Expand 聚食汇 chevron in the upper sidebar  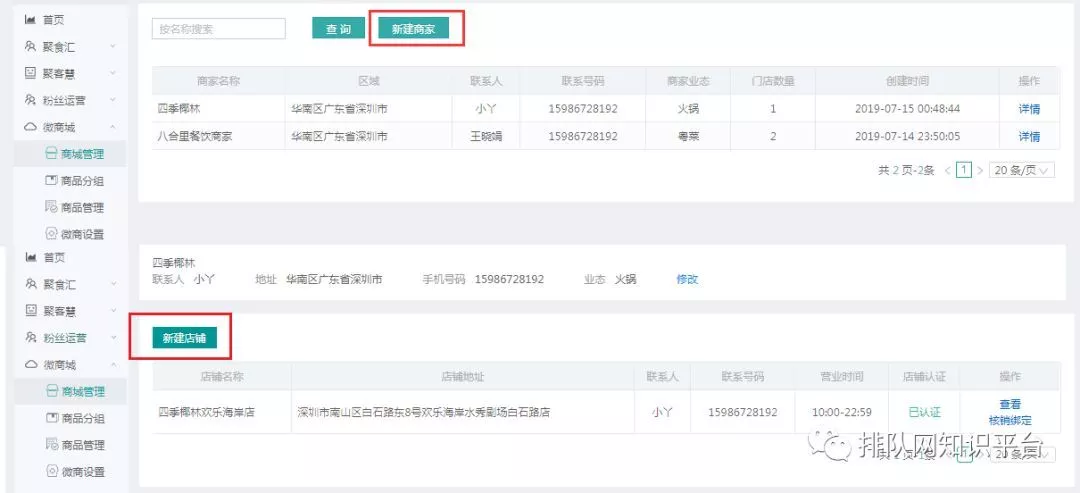pyautogui.click(x=113, y=47)
